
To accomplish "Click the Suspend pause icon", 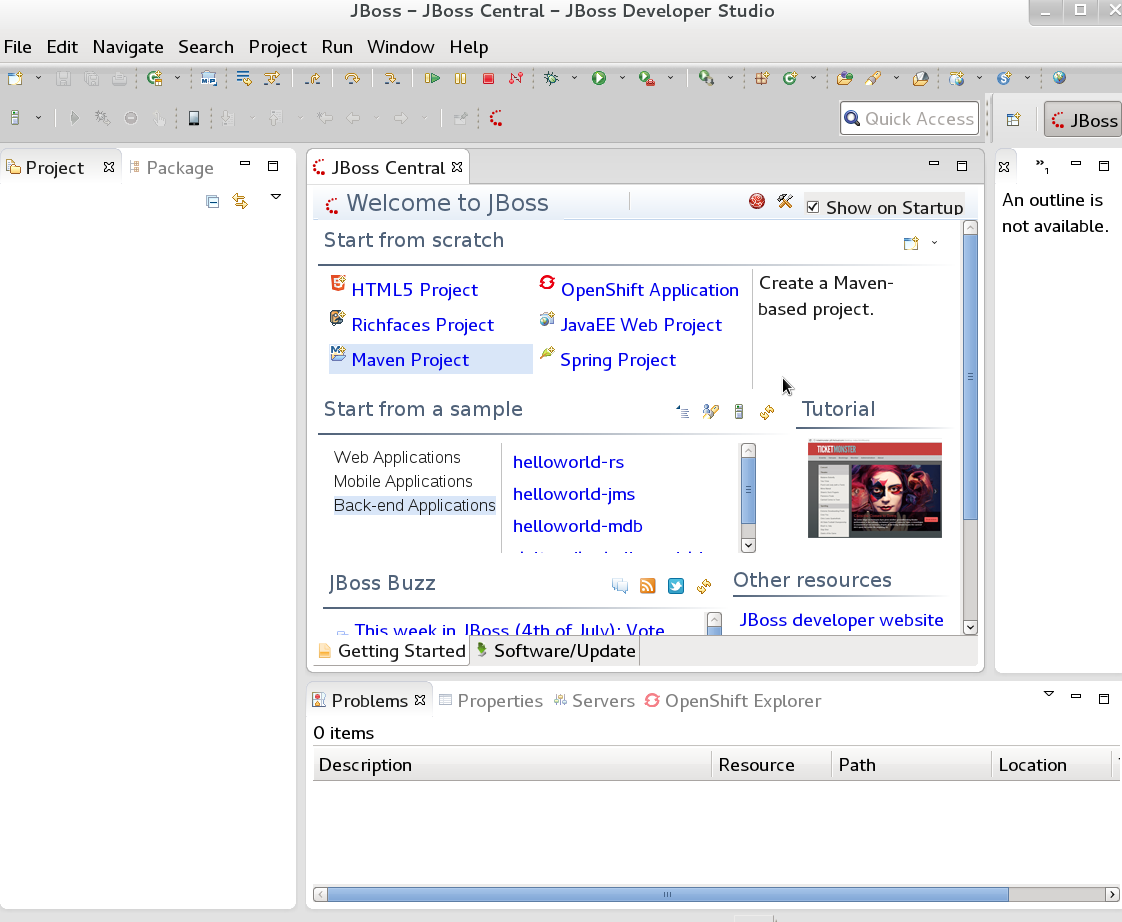I will [460, 79].
